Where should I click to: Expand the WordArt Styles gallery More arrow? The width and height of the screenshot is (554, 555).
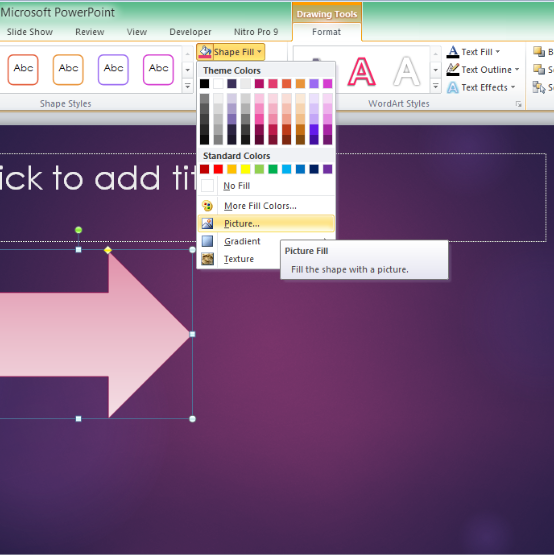coord(435,86)
